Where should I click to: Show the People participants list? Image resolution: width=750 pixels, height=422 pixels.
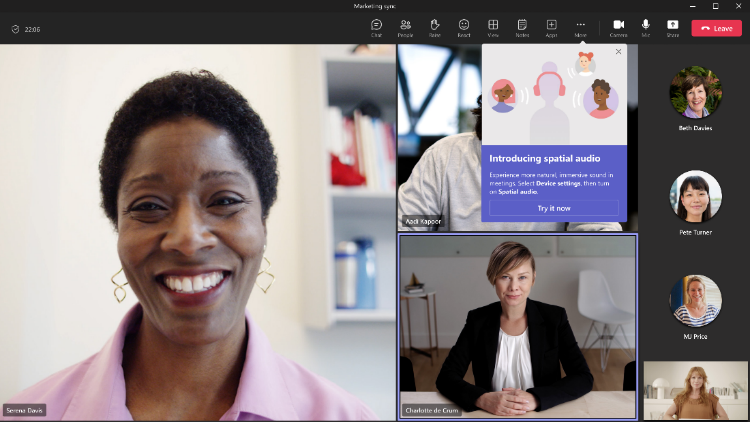(x=405, y=27)
